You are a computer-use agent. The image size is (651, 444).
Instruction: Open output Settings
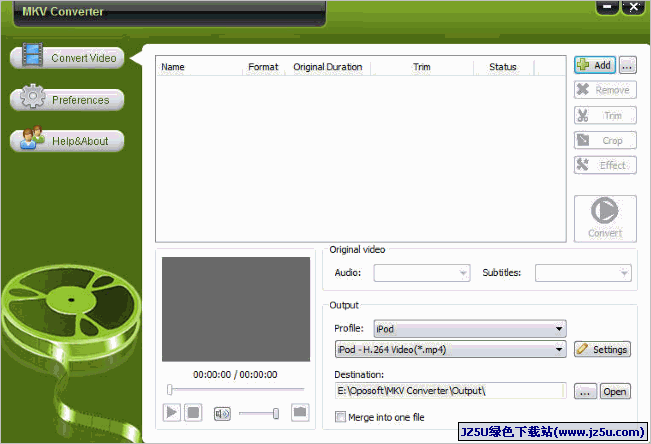(x=602, y=349)
